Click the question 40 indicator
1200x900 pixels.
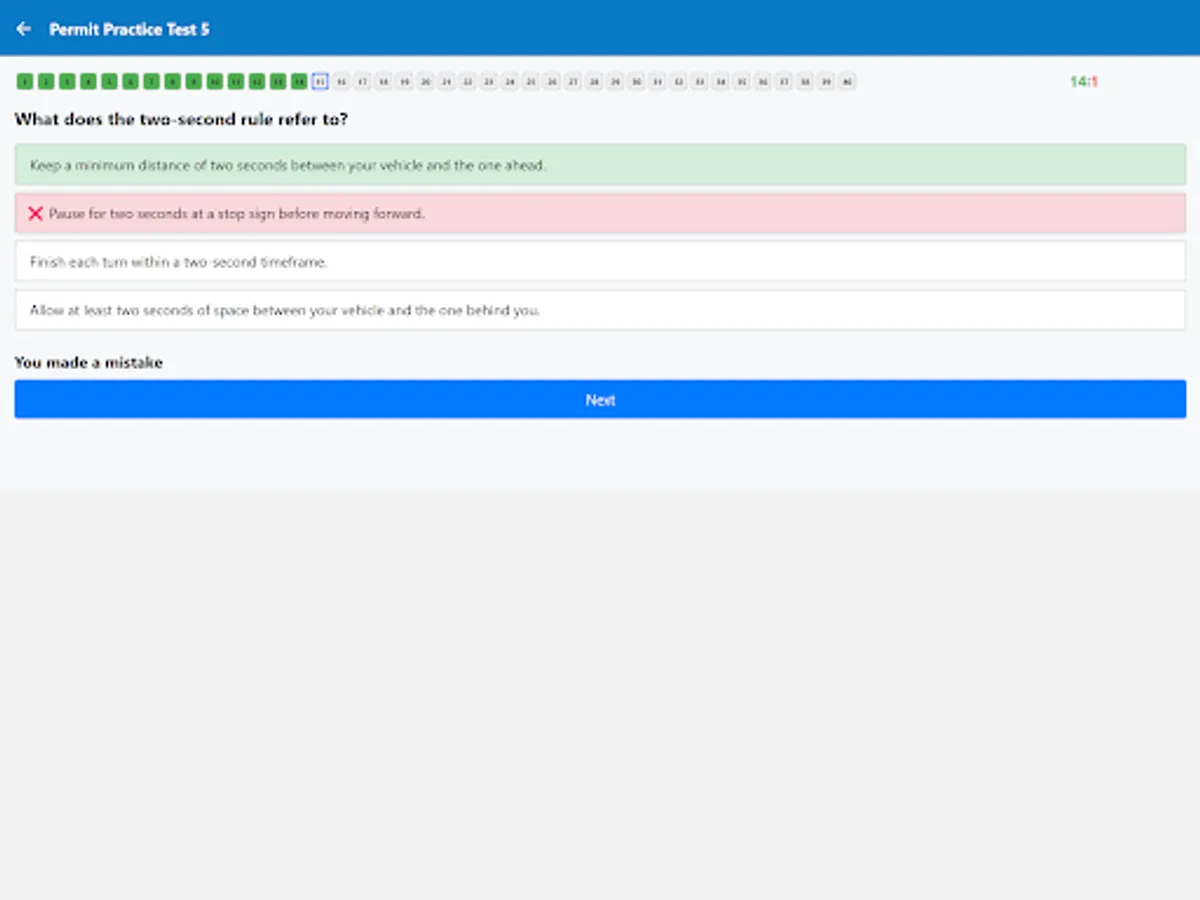pos(847,82)
